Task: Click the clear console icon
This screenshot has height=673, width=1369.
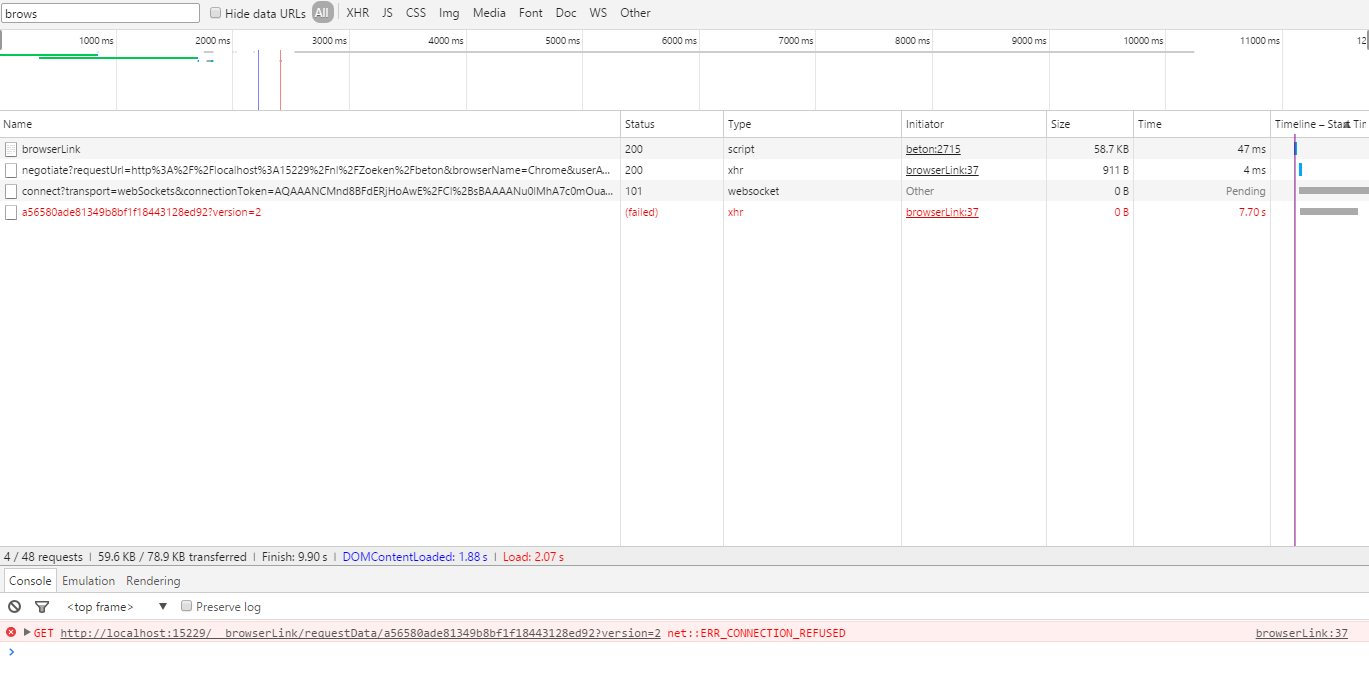Action: coord(13,606)
